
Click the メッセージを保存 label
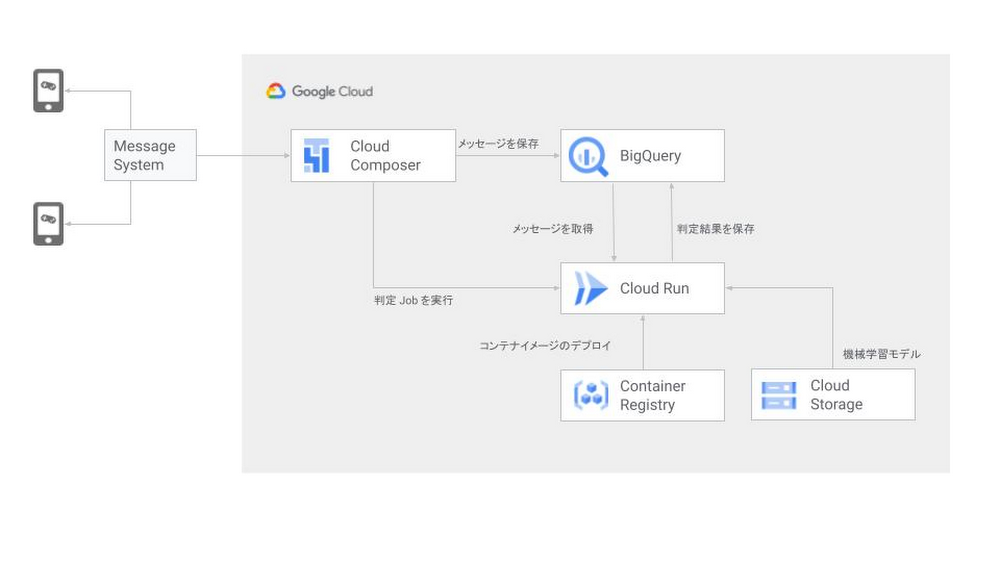[x=498, y=144]
